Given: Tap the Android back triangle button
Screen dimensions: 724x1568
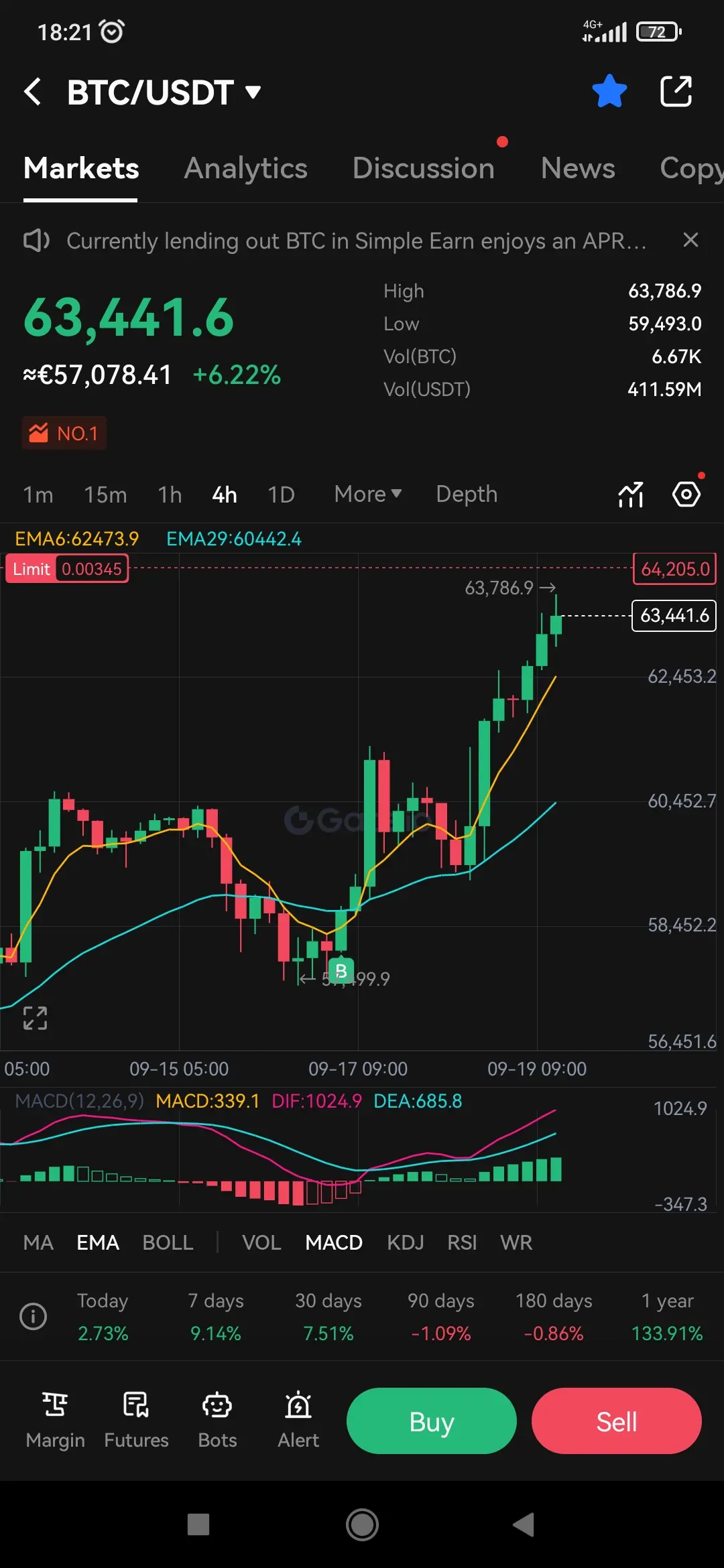Looking at the screenshot, I should click(524, 1524).
